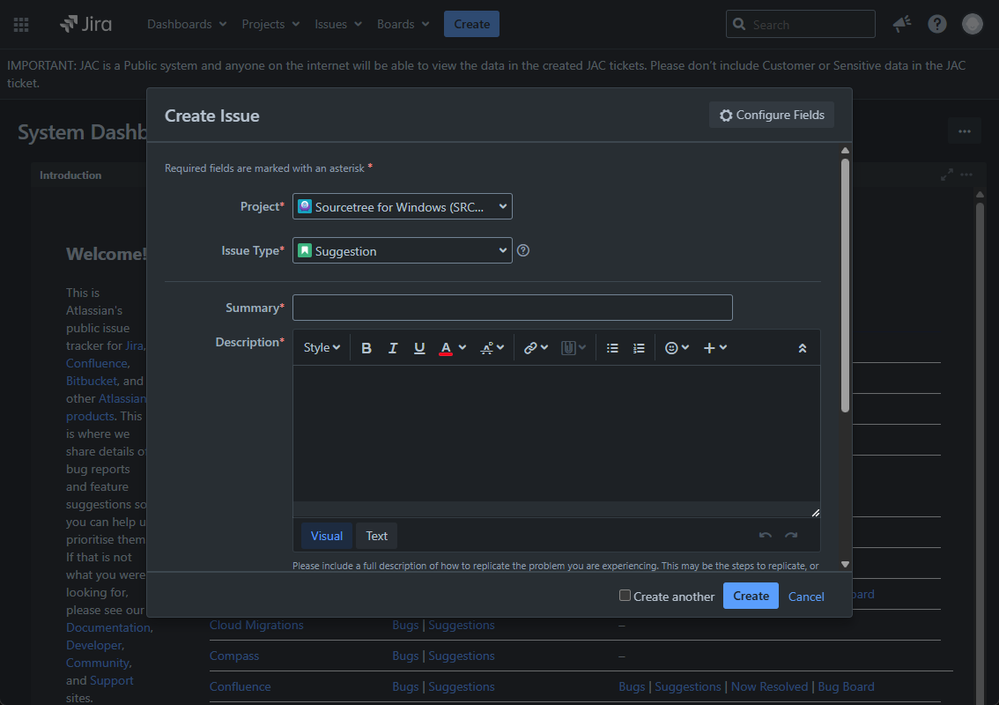Open the Dashboards menu
The image size is (999, 705).
coord(187,24)
